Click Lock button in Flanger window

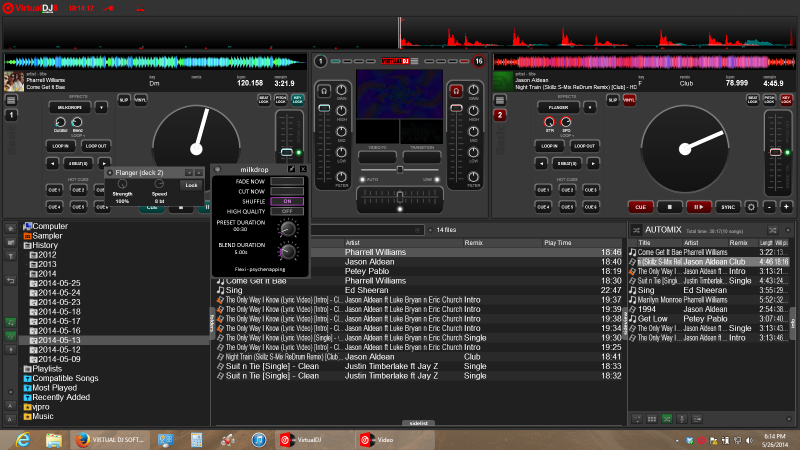(191, 185)
